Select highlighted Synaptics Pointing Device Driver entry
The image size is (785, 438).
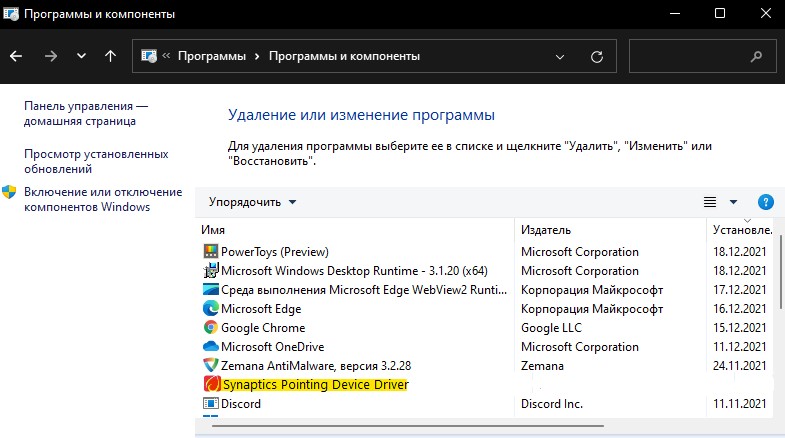pos(315,384)
